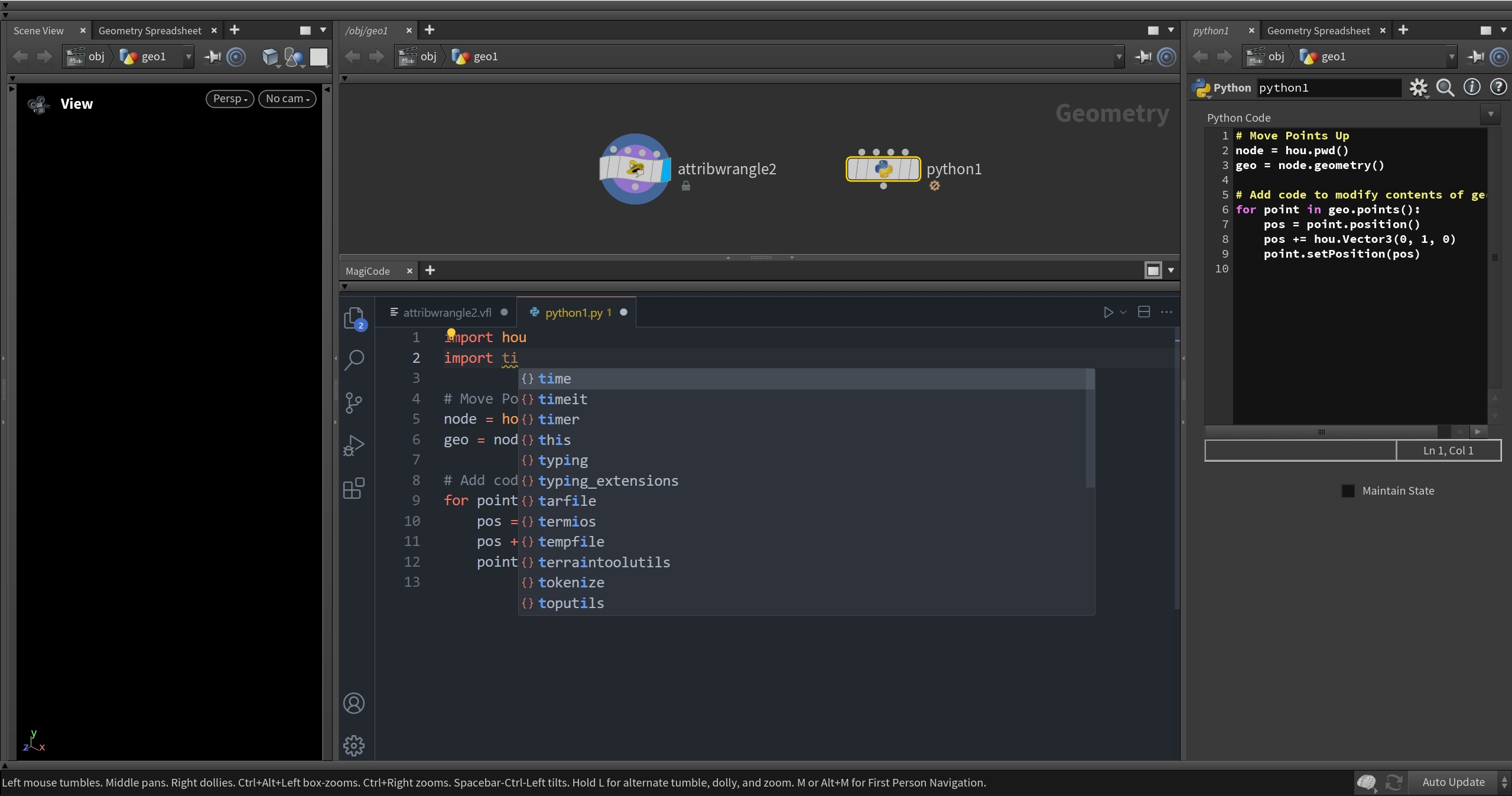Open the Explorer icon in MagiCode sidebar

coord(355,319)
